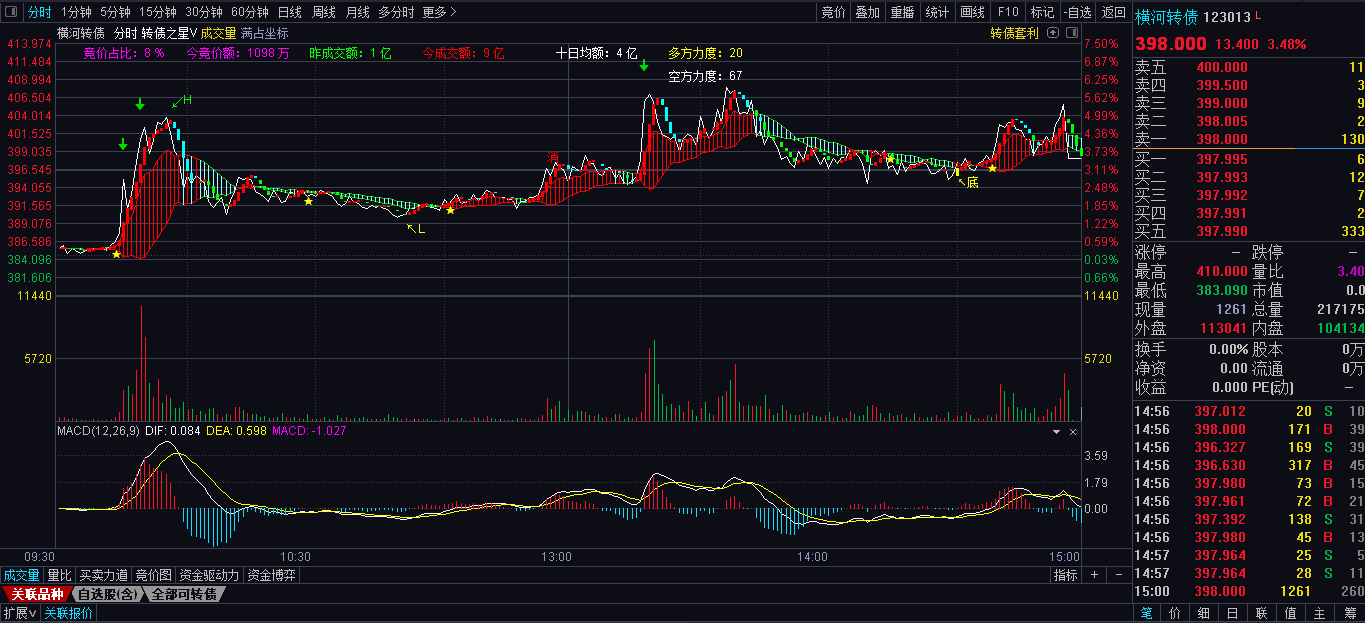This screenshot has width=1365, height=623.
Task: Click the 标记 mark tool
Action: tap(1042, 12)
